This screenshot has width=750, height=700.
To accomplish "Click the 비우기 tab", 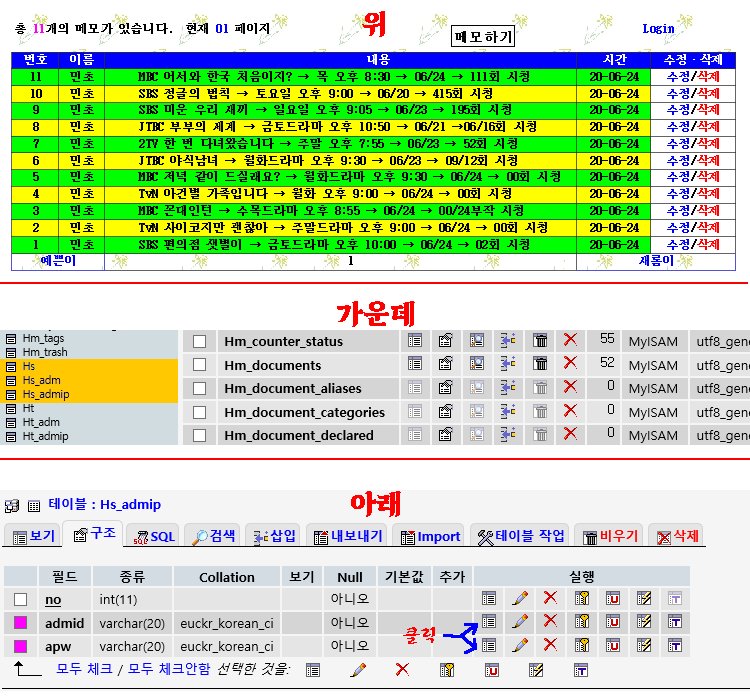I will pyautogui.click(x=610, y=536).
